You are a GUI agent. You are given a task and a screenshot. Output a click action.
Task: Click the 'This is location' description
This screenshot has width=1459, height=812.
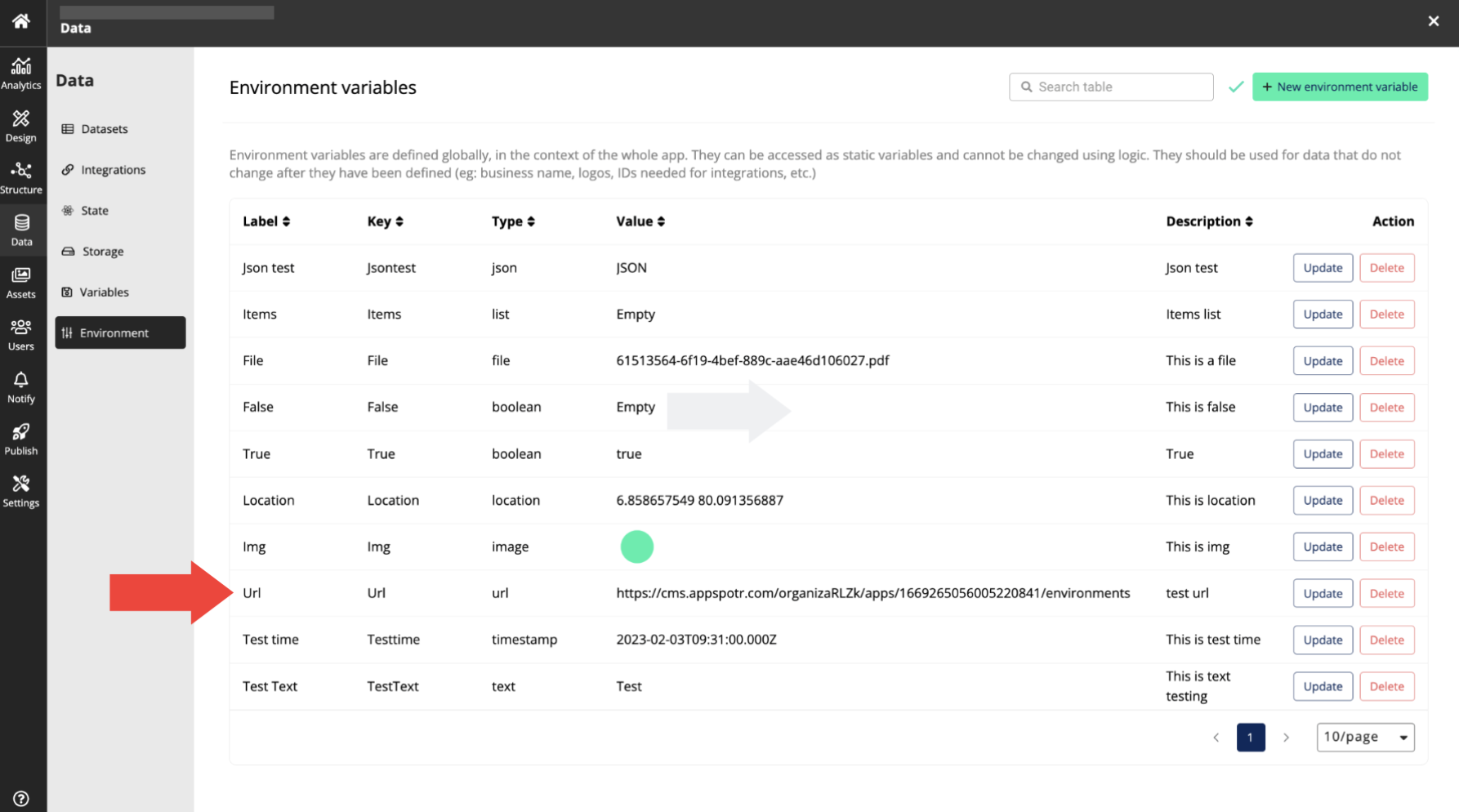click(1210, 500)
